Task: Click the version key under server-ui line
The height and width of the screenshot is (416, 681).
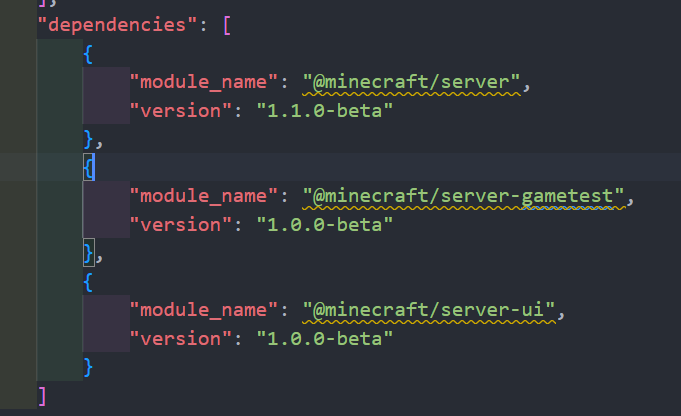Action: [181, 339]
